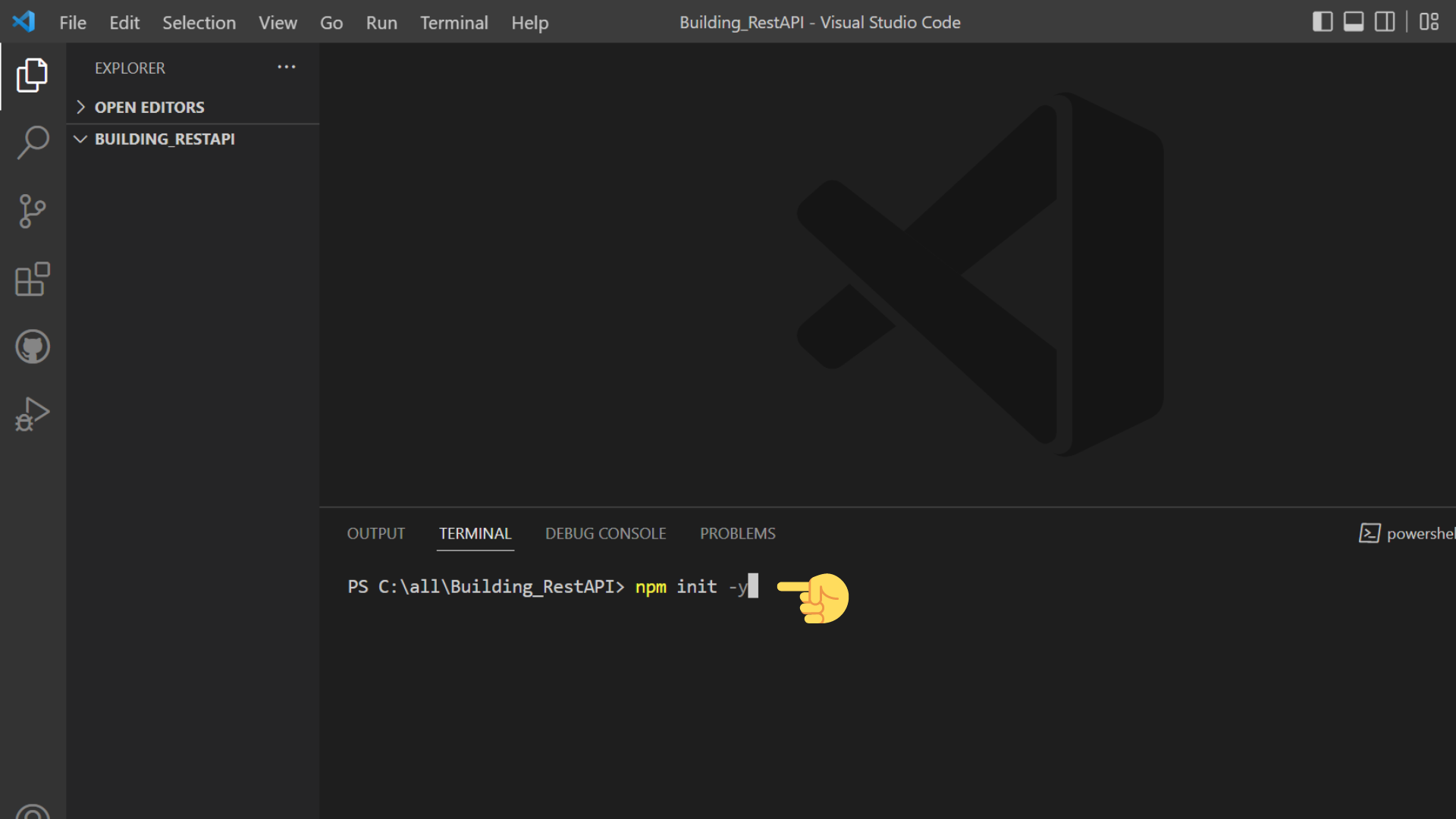1456x819 pixels.
Task: Open the Search view in the activity bar
Action: pos(33,142)
